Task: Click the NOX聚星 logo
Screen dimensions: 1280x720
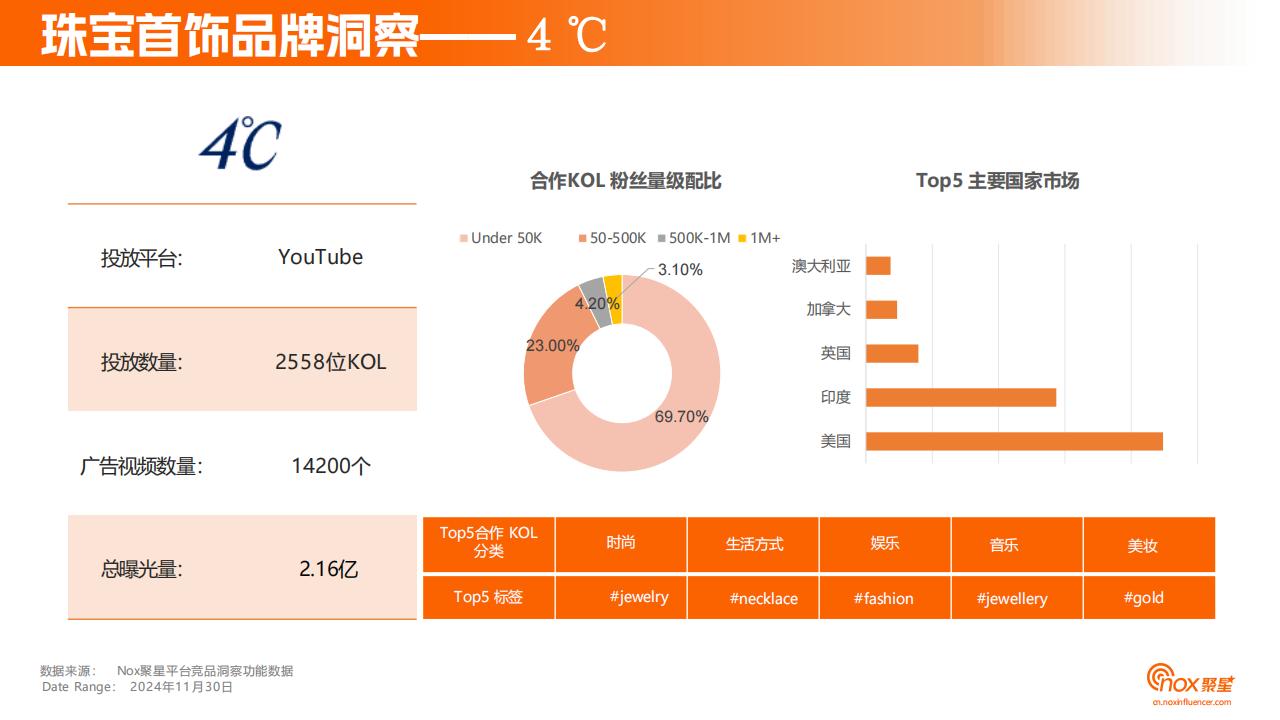Action: [x=1190, y=679]
